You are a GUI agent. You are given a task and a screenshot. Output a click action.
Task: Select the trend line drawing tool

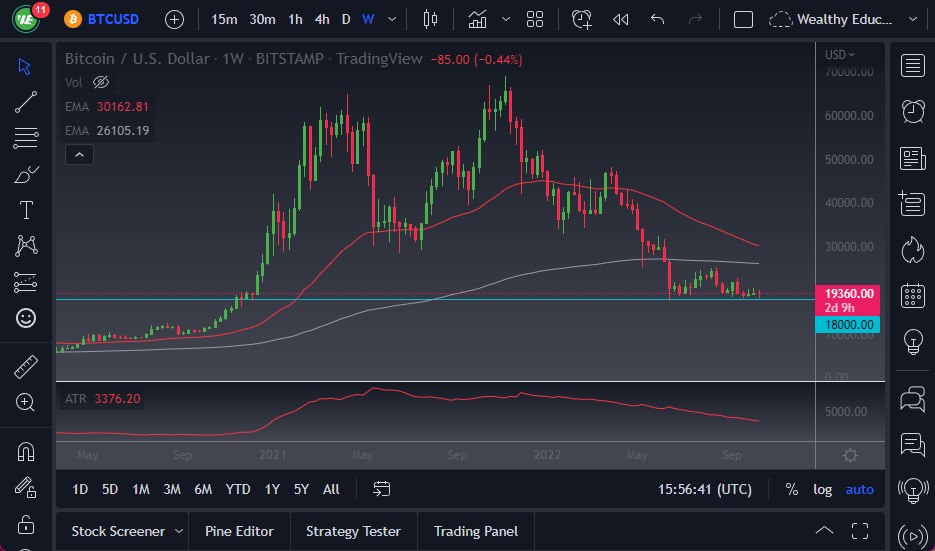[26, 101]
